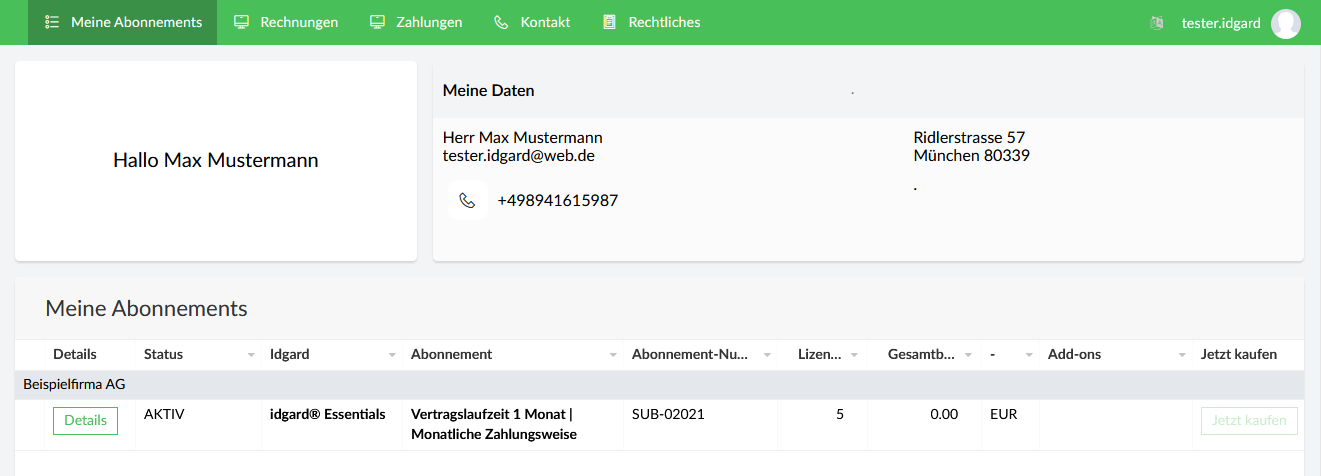Viewport: 1321px width, 476px height.
Task: Click the Jetzt kaufen button in row
Action: click(x=1249, y=421)
